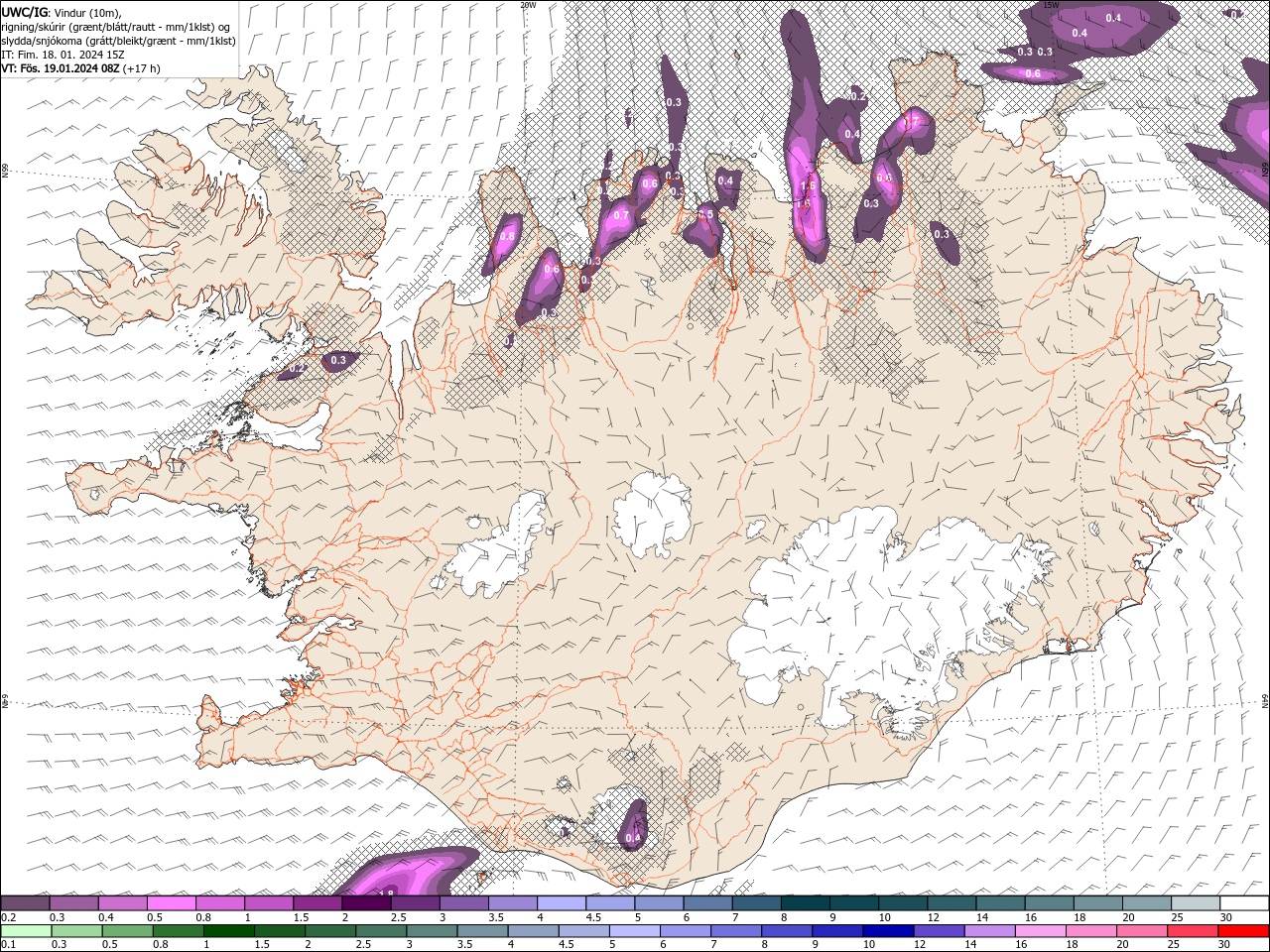
Task: Click the 1.6 snowfall value in northern band
Action: [x=807, y=185]
